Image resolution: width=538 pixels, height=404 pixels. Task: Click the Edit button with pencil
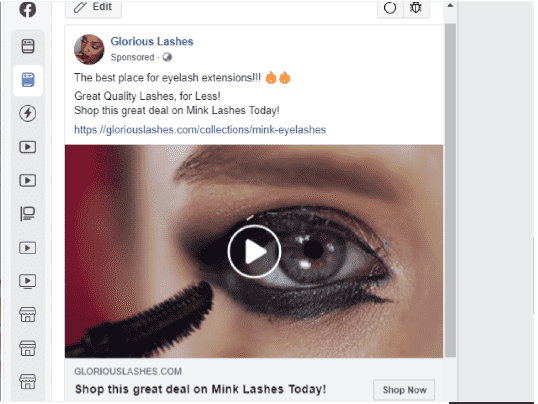tap(93, 8)
